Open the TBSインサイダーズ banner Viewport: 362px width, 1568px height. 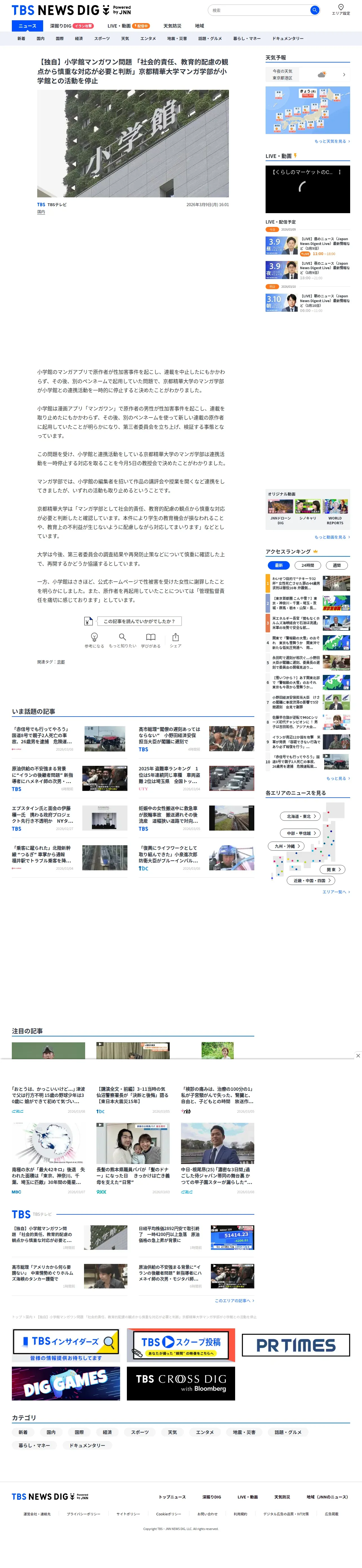coord(66,1345)
